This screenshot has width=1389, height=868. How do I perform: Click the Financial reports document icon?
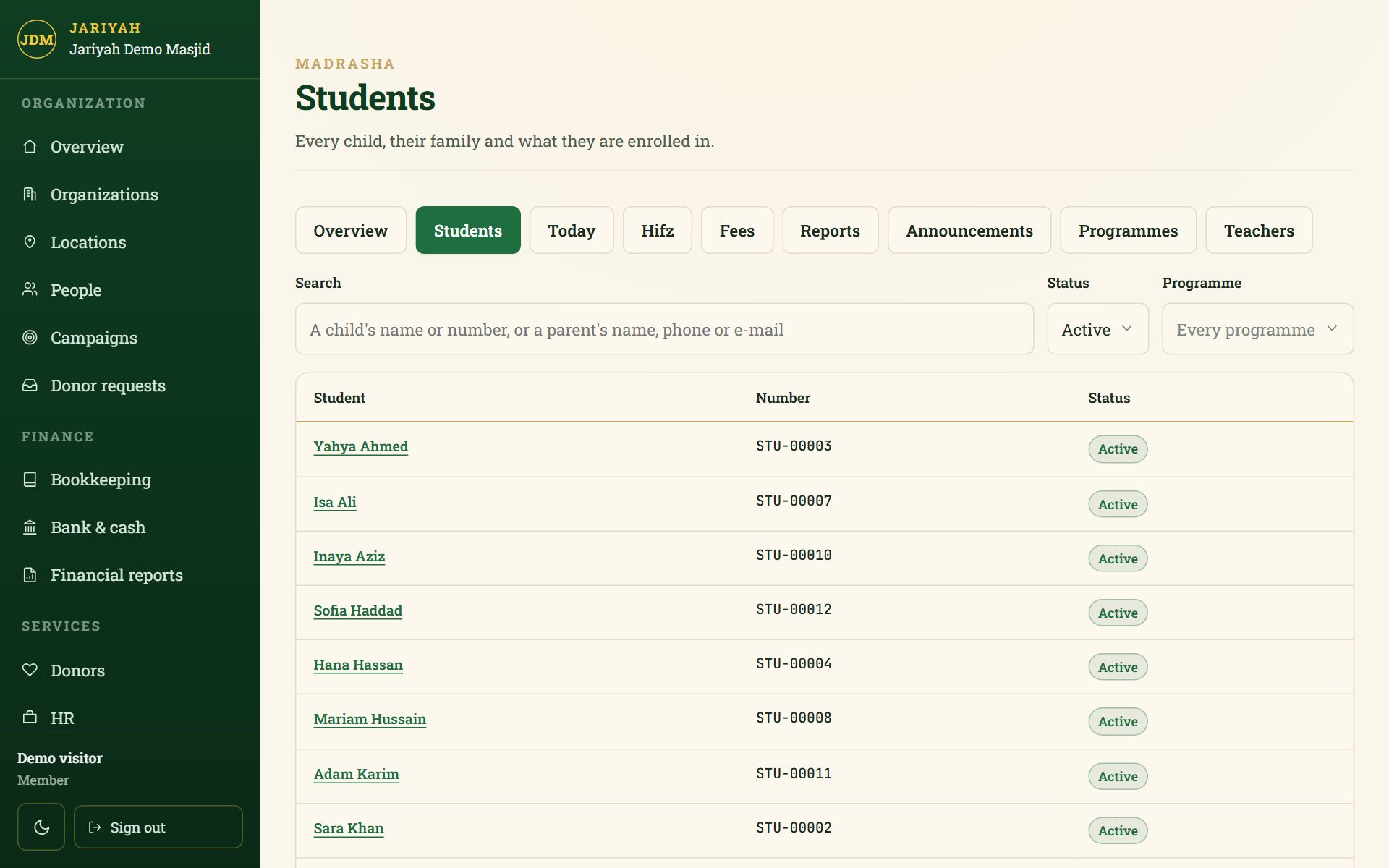tap(30, 575)
